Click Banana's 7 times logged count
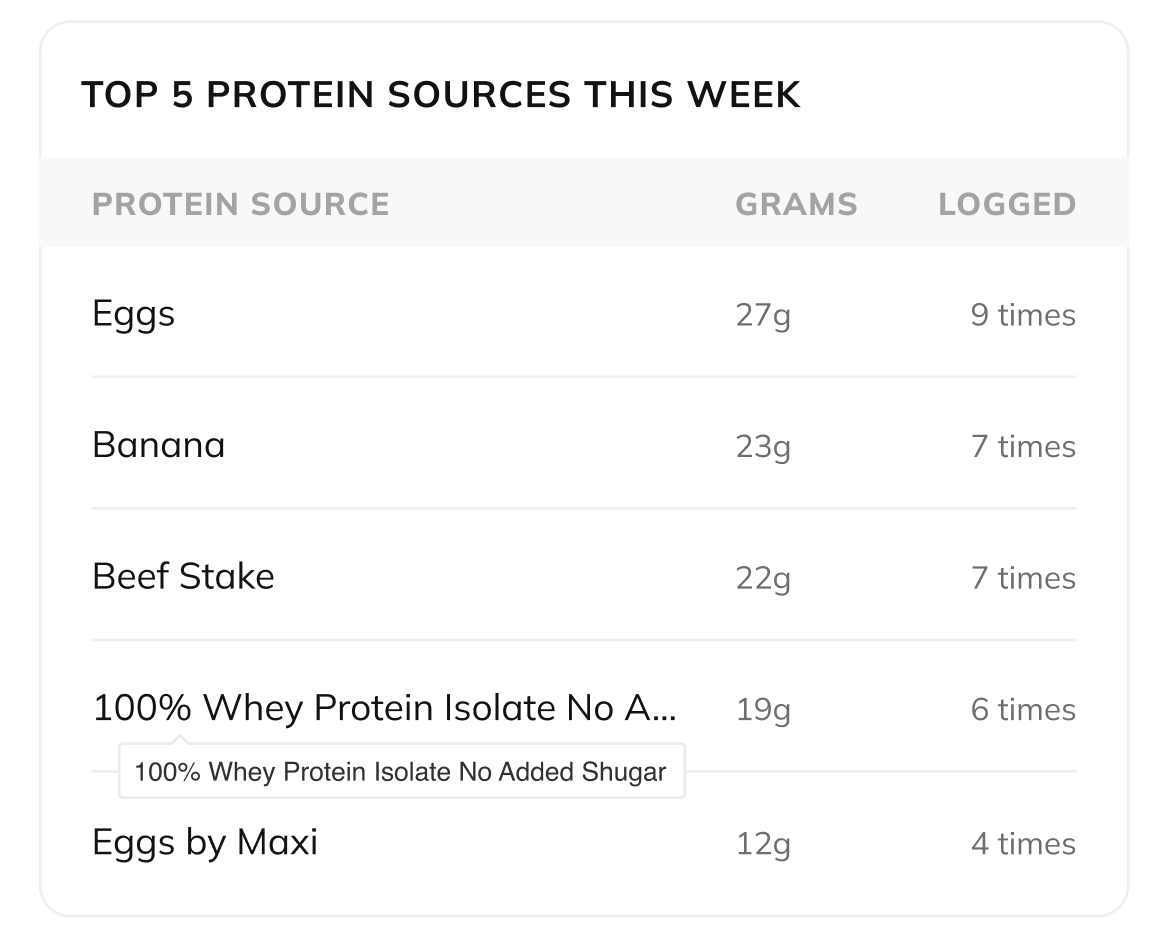 1023,447
